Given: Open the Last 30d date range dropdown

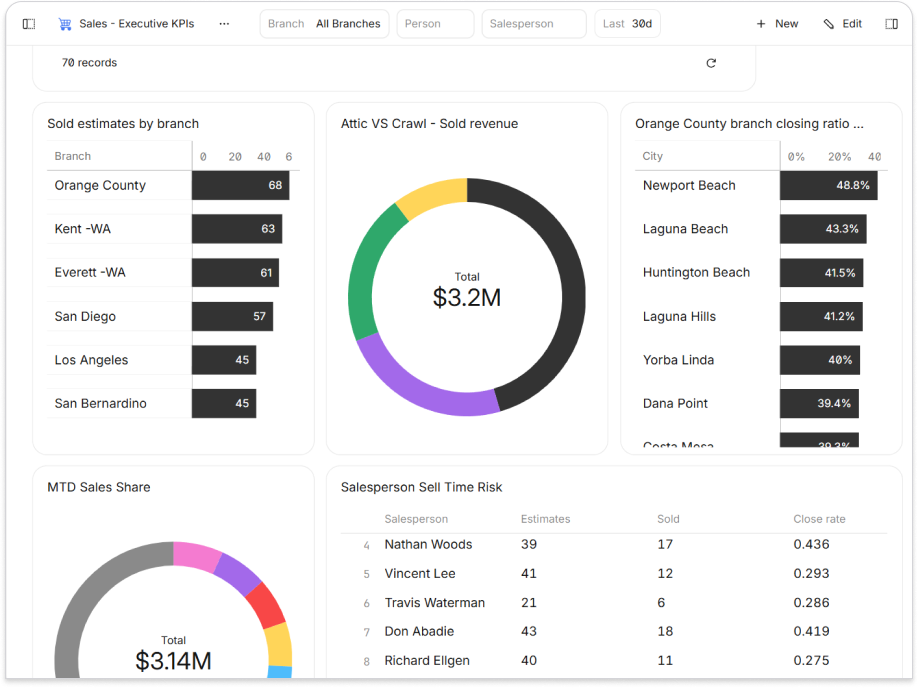Looking at the screenshot, I should coord(627,23).
